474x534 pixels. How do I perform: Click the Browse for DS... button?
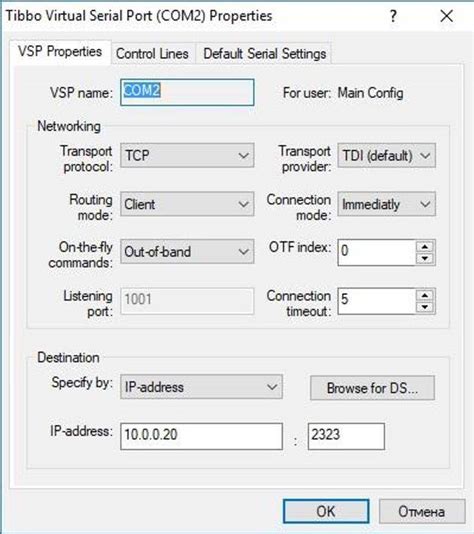pos(372,388)
